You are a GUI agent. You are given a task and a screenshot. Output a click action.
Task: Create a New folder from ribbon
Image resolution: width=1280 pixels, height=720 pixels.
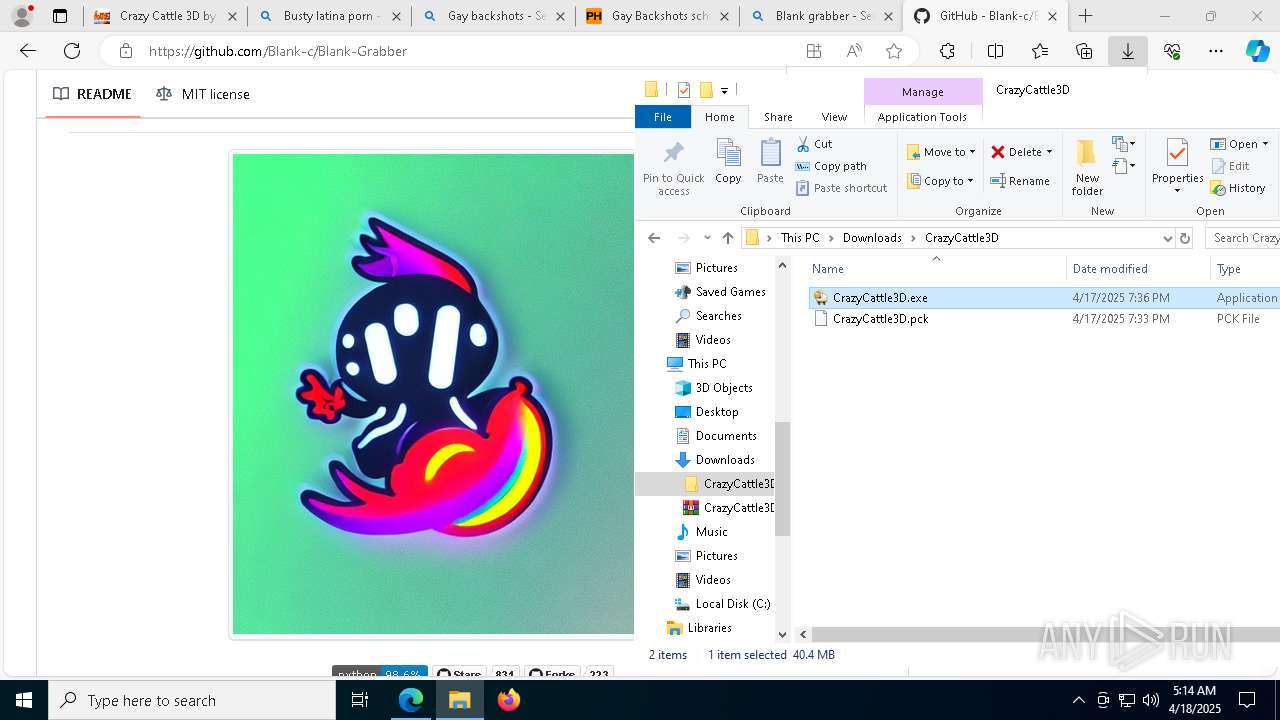pyautogui.click(x=1087, y=167)
